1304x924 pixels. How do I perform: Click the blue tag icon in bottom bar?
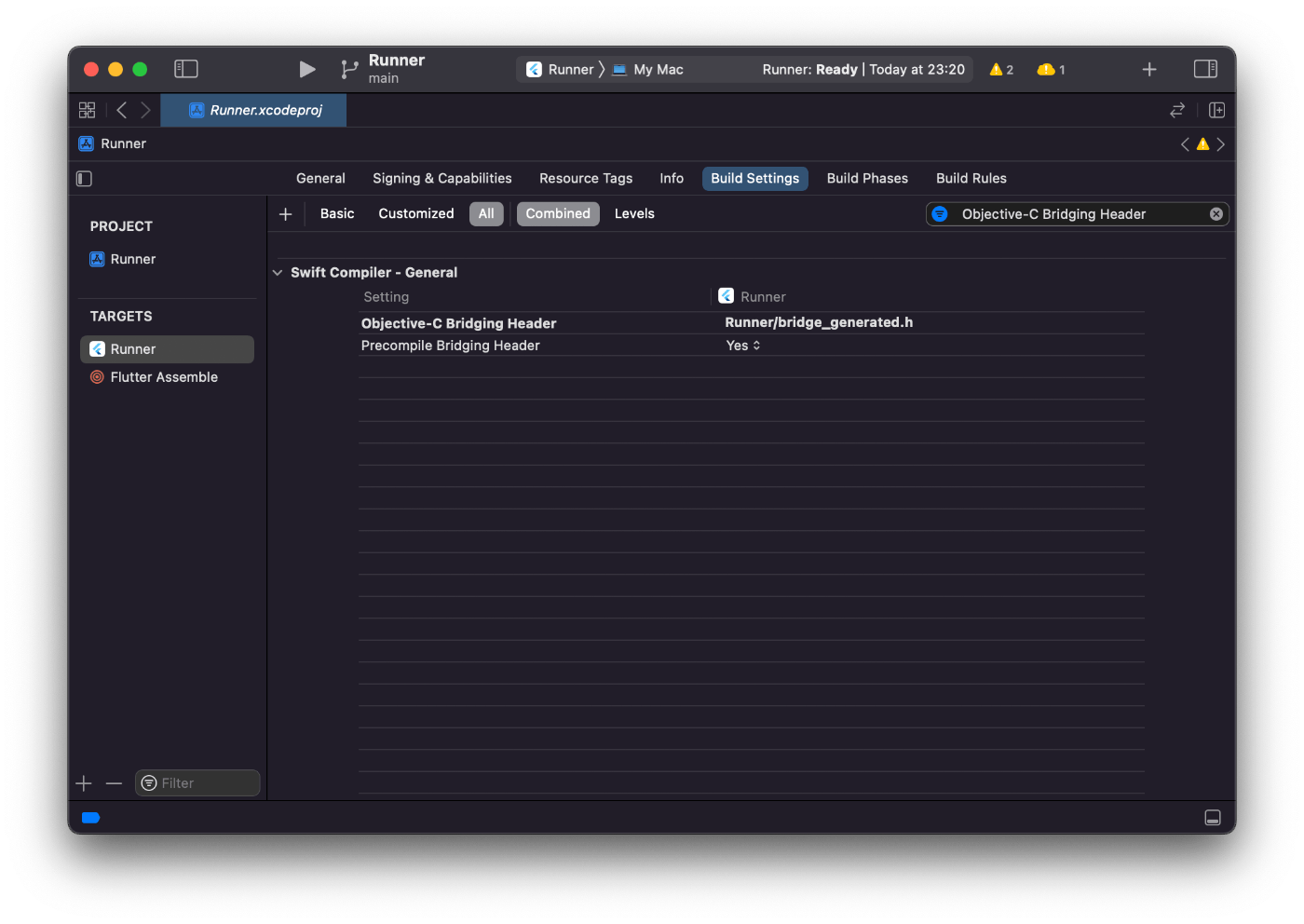(x=90, y=818)
